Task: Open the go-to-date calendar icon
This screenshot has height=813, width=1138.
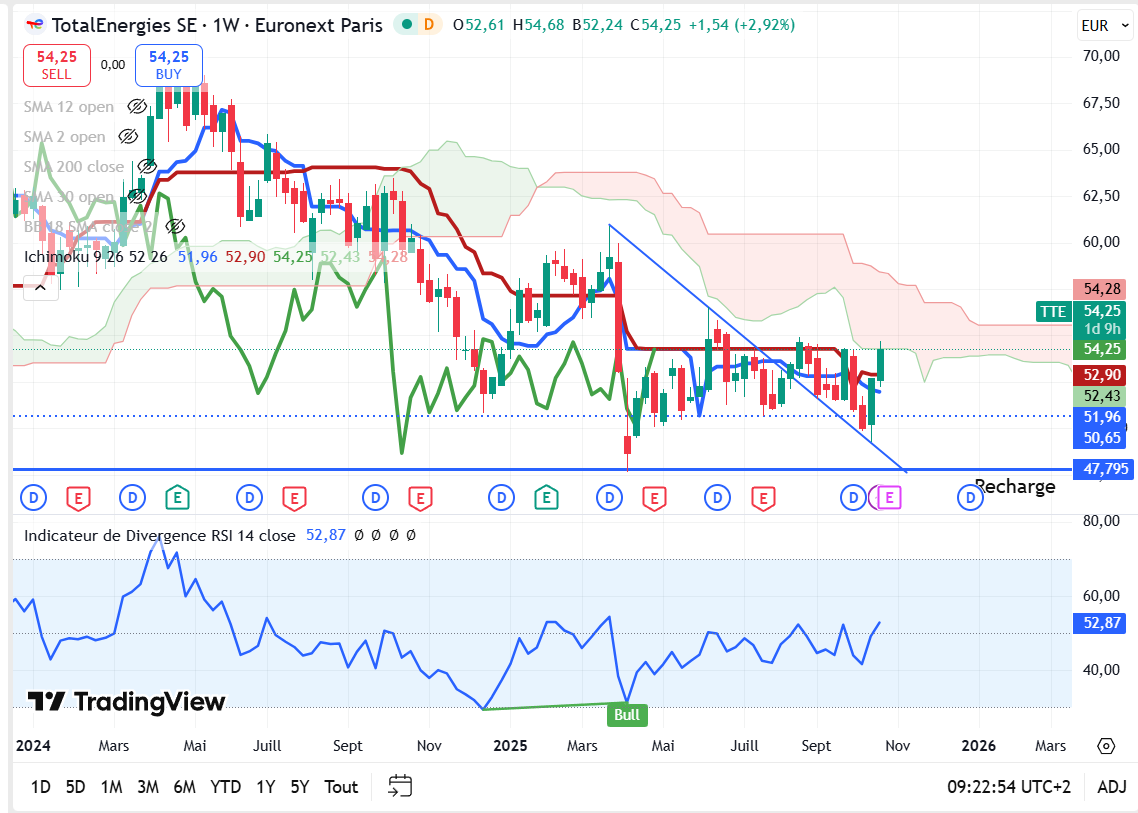Action: click(400, 786)
